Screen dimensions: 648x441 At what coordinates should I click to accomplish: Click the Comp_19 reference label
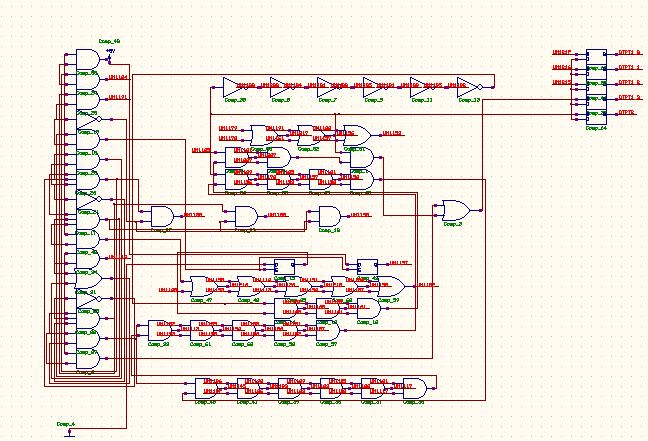point(330,230)
